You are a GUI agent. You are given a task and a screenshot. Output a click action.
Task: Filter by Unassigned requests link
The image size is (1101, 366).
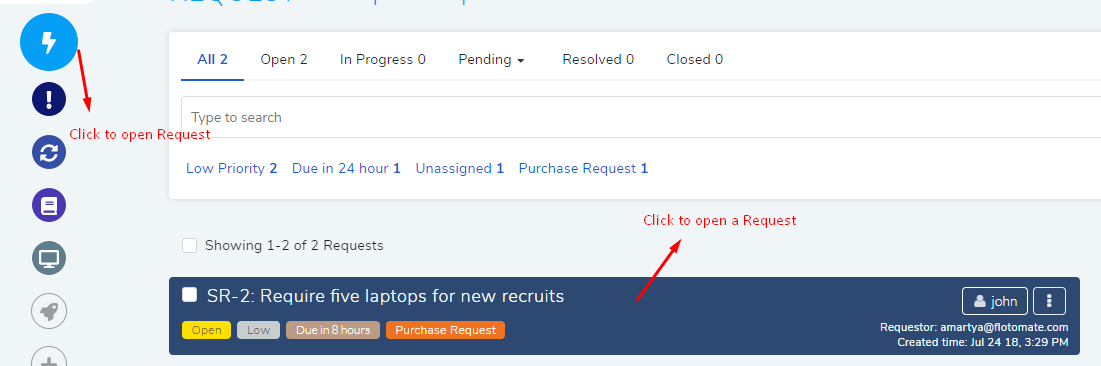coord(460,169)
